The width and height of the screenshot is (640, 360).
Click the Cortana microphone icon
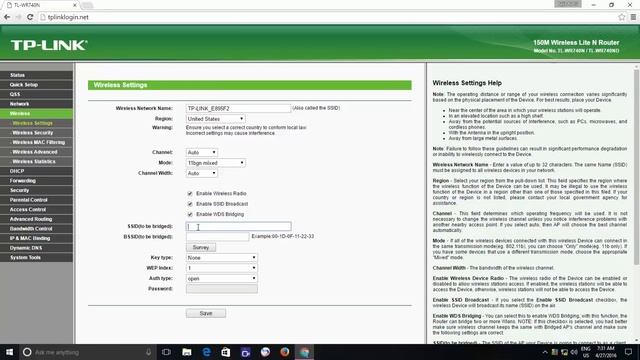(x=149, y=352)
